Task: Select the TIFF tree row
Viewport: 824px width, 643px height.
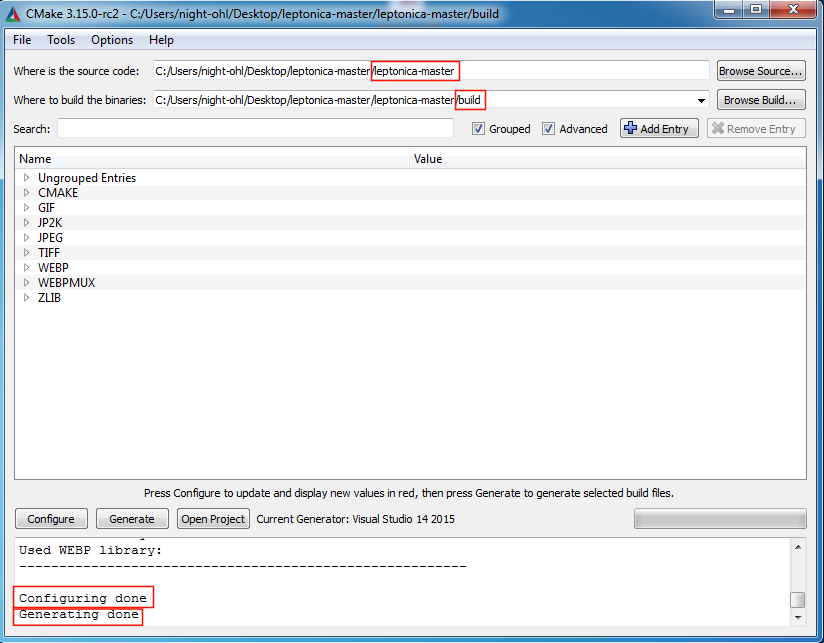Action: (x=410, y=253)
